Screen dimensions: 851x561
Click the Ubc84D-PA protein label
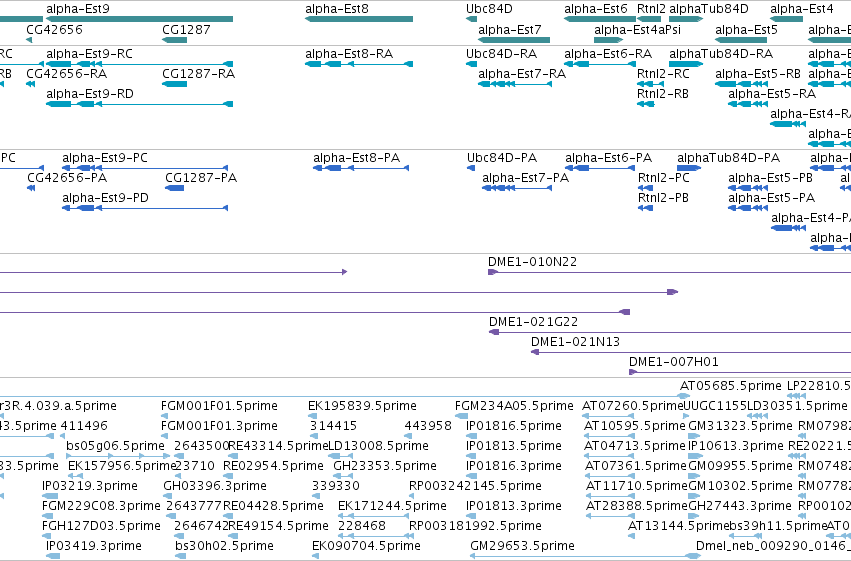coord(501,158)
